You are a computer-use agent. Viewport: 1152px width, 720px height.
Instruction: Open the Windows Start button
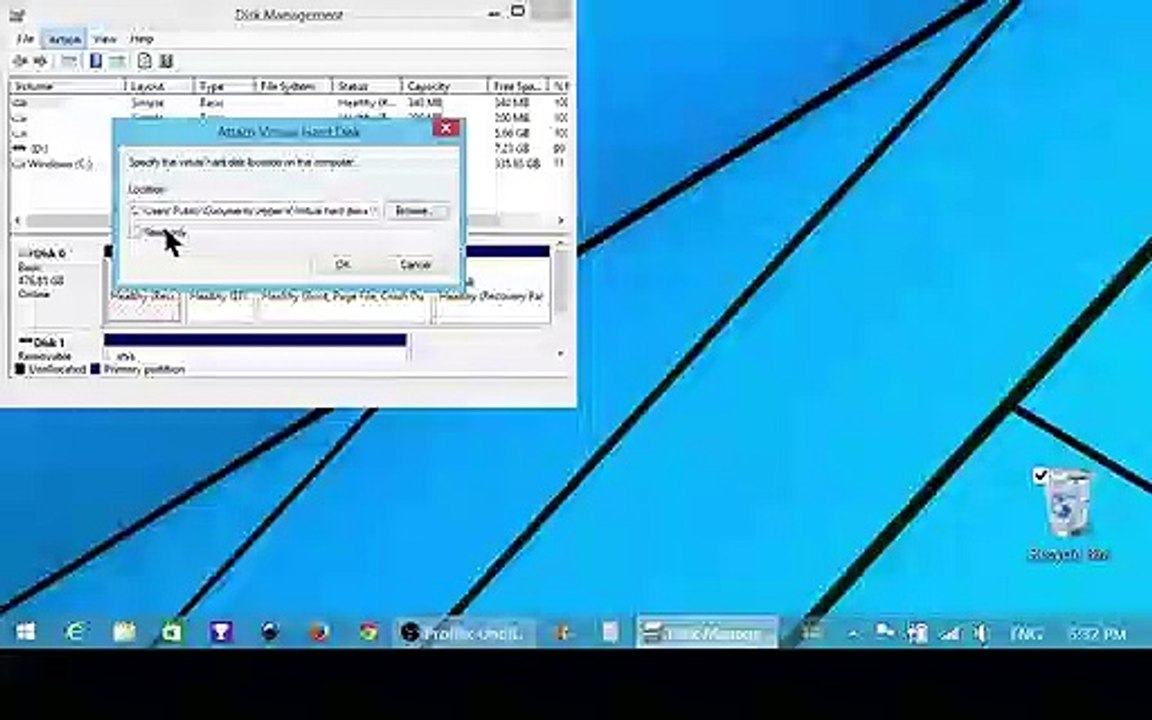[x=26, y=632]
